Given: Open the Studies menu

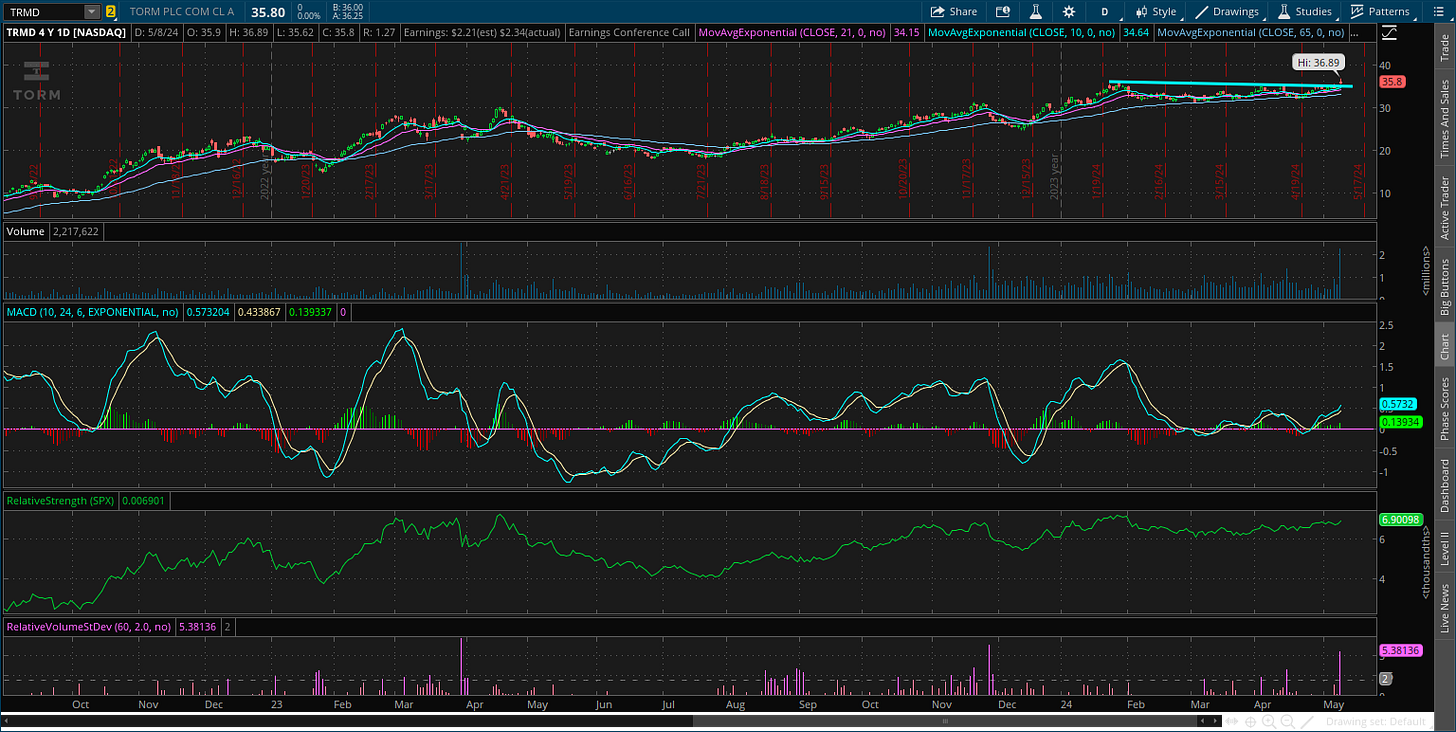Looking at the screenshot, I should [x=1305, y=12].
